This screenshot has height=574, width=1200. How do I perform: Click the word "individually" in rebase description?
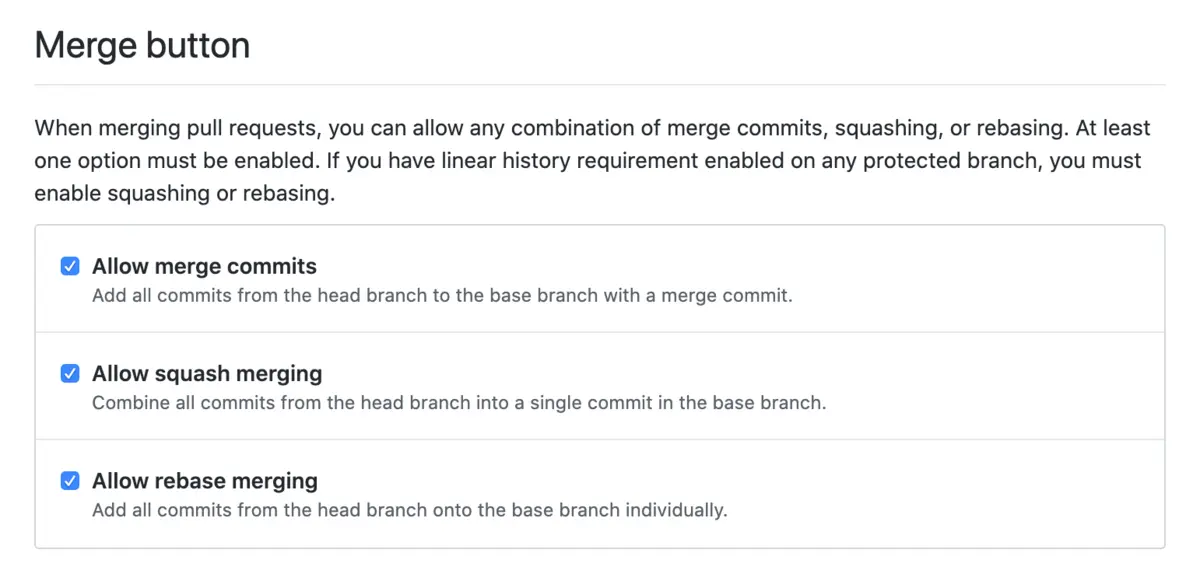click(x=675, y=510)
